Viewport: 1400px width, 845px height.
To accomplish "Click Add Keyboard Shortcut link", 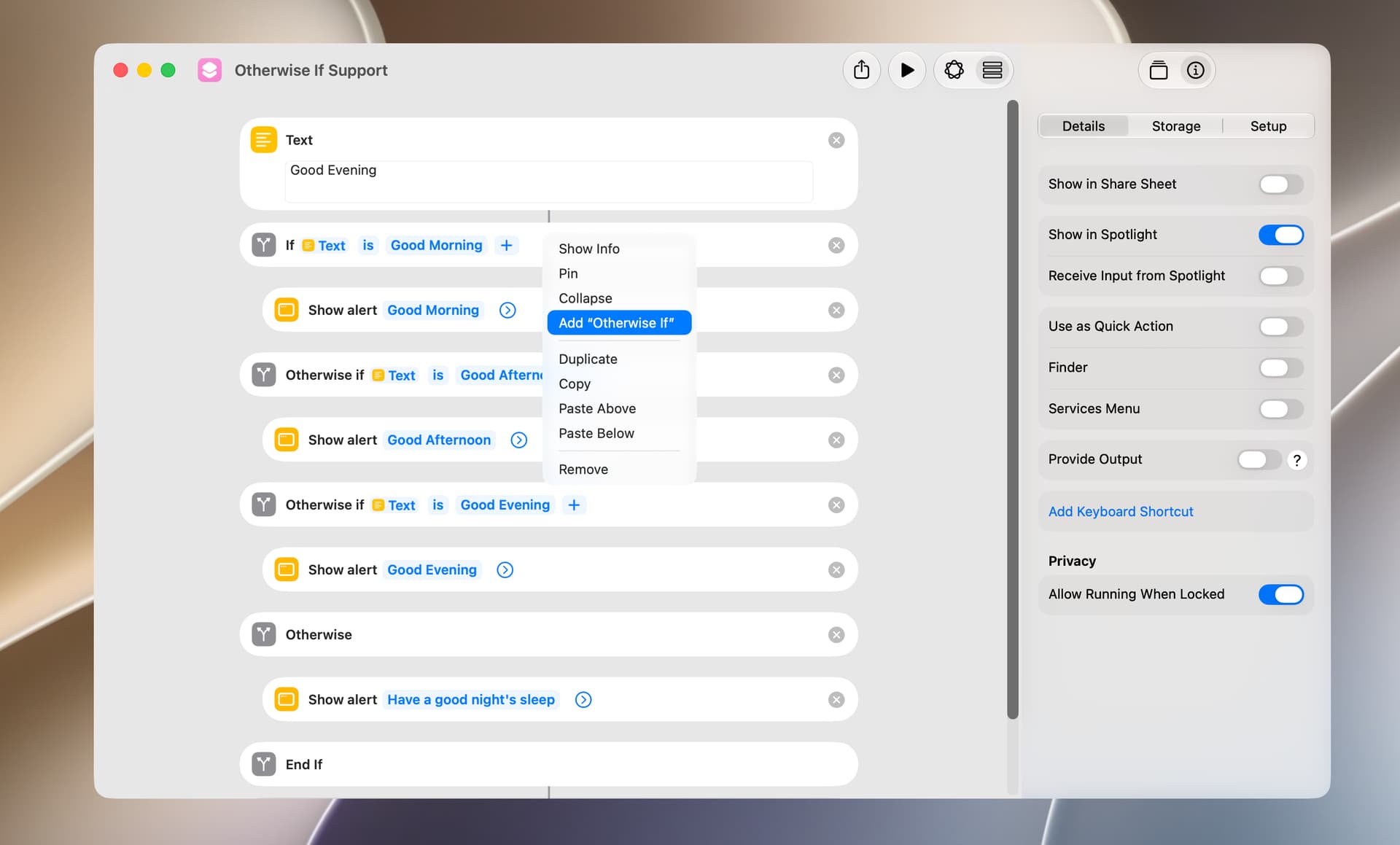I will click(1121, 512).
